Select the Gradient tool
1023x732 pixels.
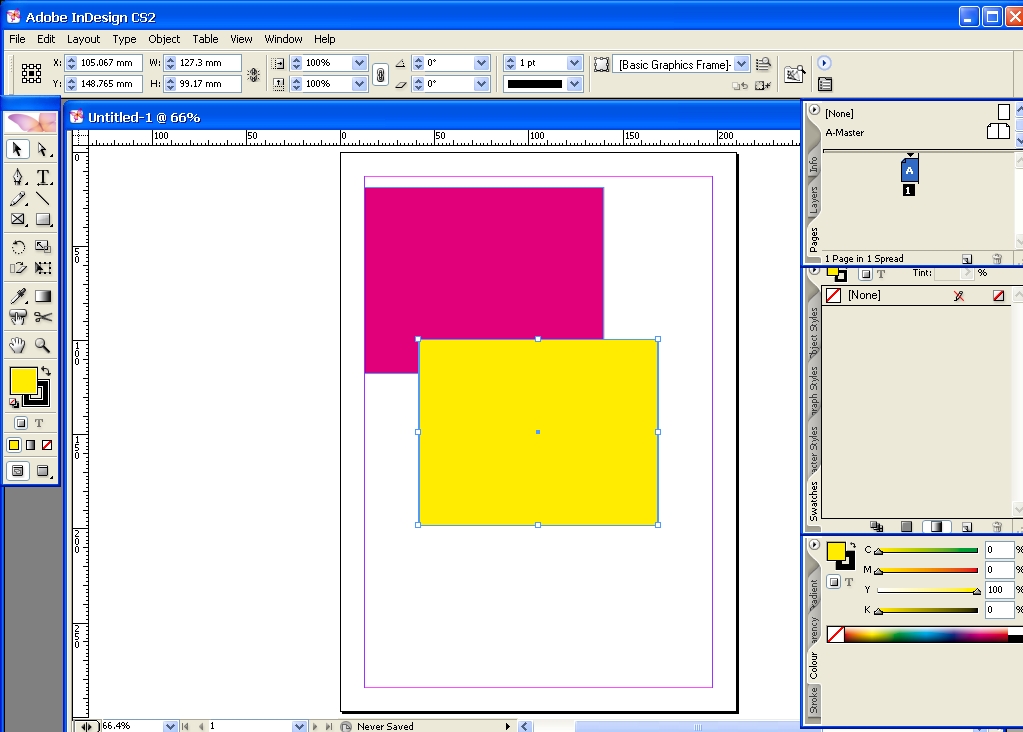point(42,296)
